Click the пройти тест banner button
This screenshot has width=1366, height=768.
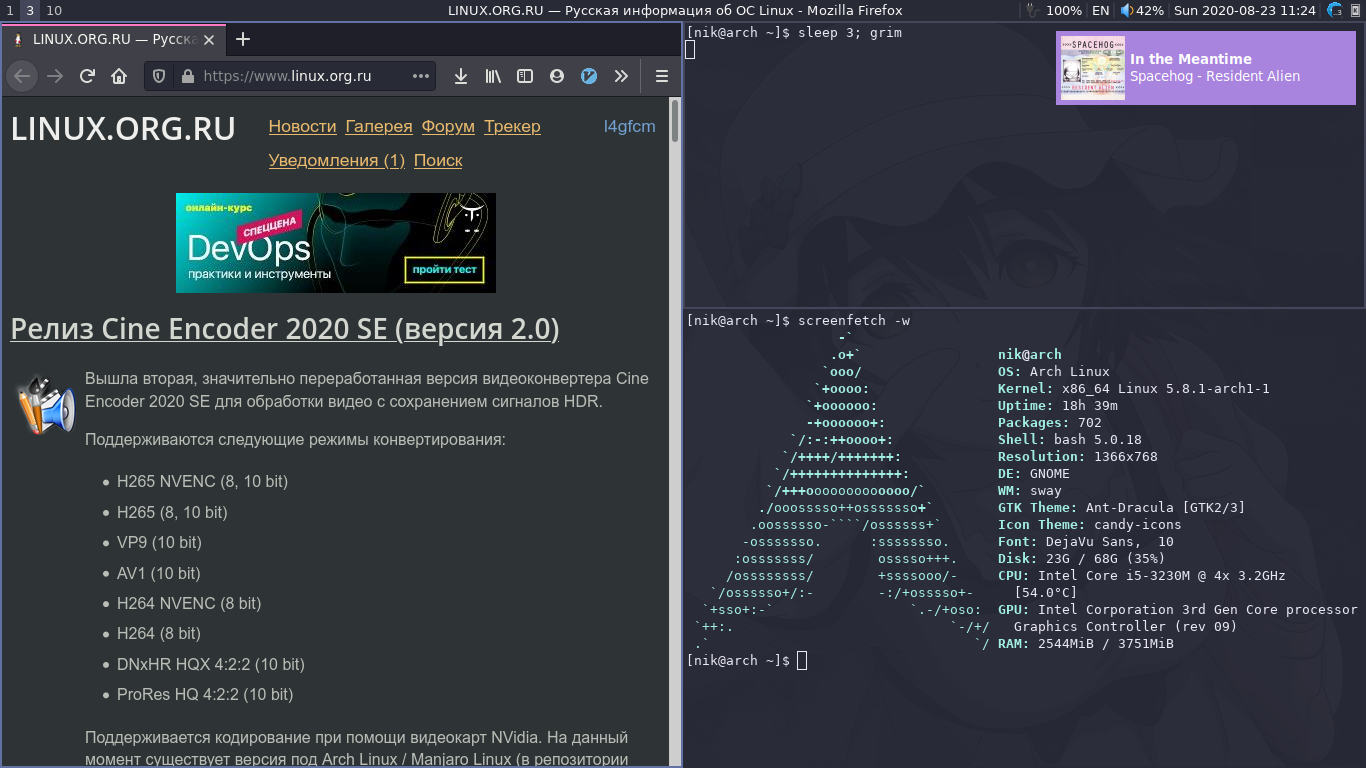[445, 269]
